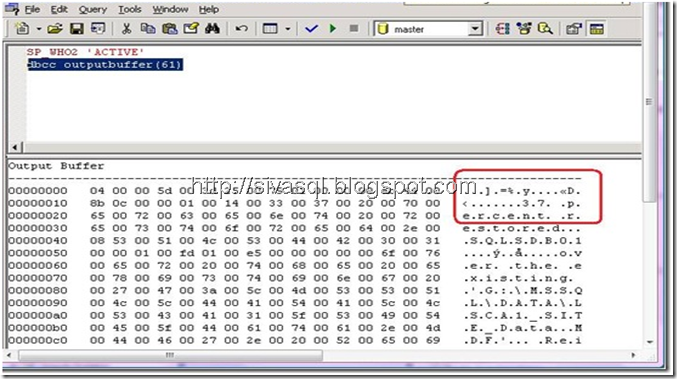Click offset 000000a0 in results

point(38,316)
